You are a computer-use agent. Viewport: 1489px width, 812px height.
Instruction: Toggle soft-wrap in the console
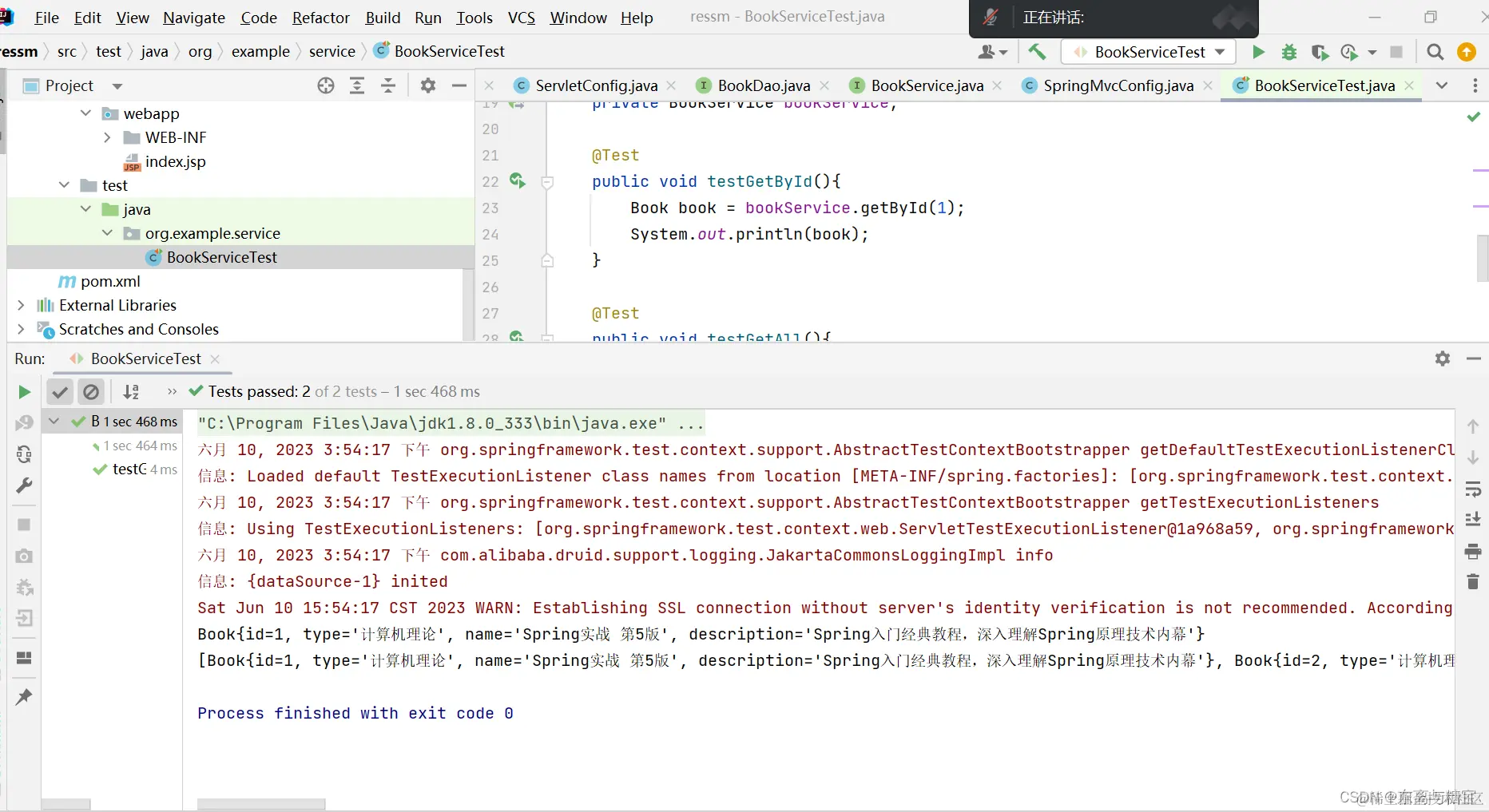click(x=1473, y=489)
